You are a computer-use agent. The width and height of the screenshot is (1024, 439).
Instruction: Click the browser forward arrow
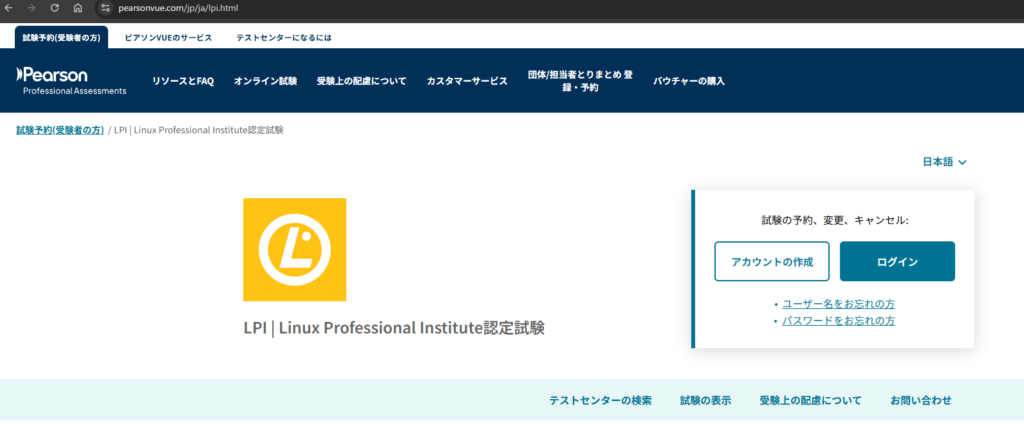pyautogui.click(x=31, y=7)
